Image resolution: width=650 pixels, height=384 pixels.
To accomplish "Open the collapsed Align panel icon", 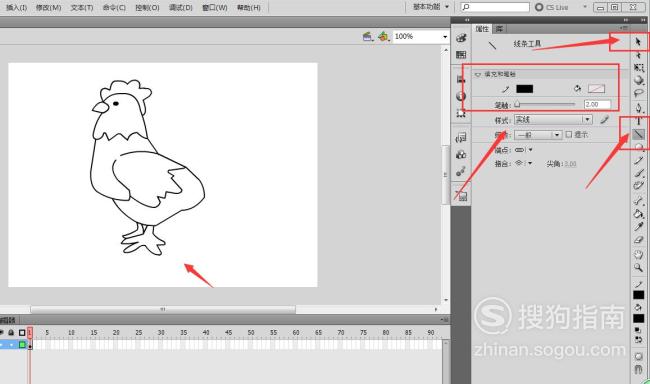I will coord(461,79).
